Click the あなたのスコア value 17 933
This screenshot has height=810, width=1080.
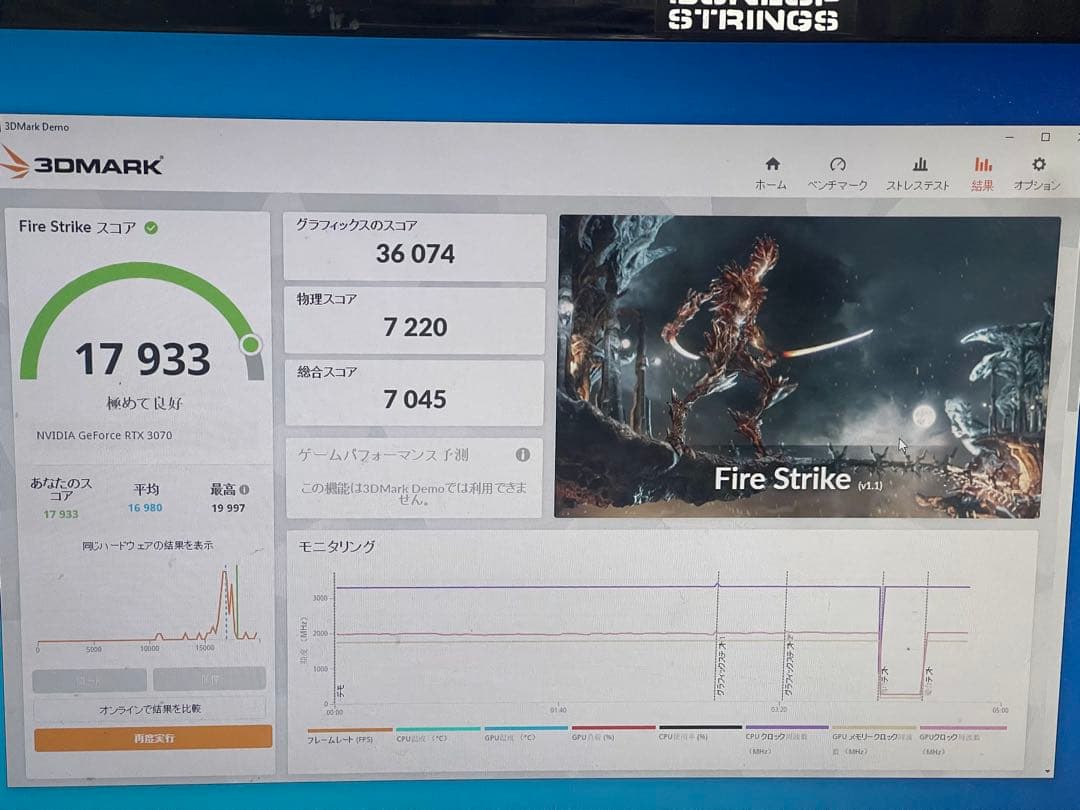pos(61,514)
